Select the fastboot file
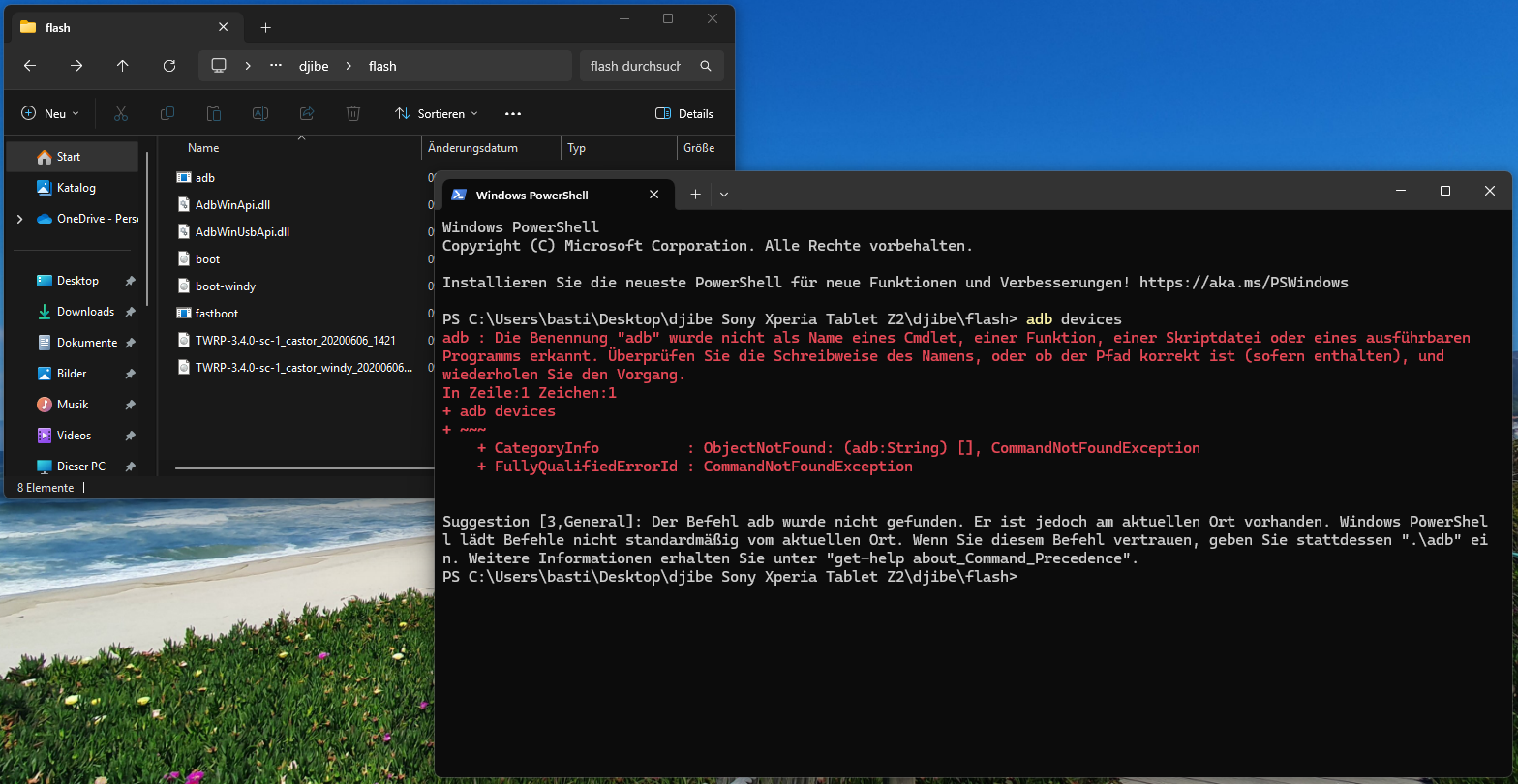The width and height of the screenshot is (1518, 784). 216,314
